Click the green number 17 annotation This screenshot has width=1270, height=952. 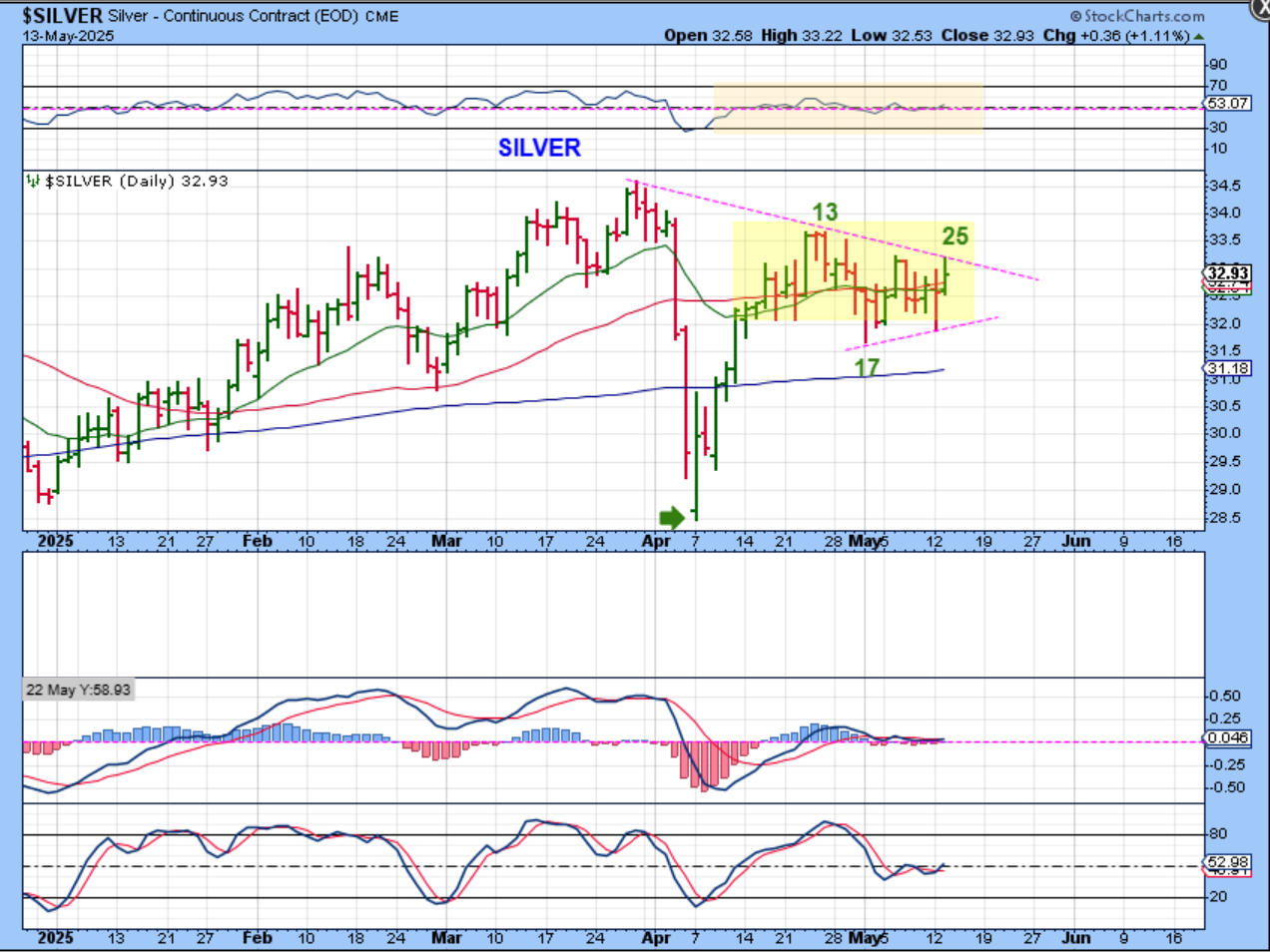867,367
